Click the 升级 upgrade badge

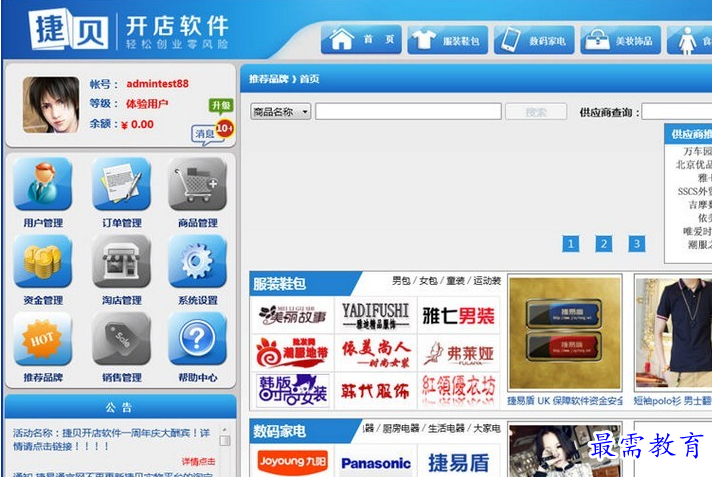221,106
